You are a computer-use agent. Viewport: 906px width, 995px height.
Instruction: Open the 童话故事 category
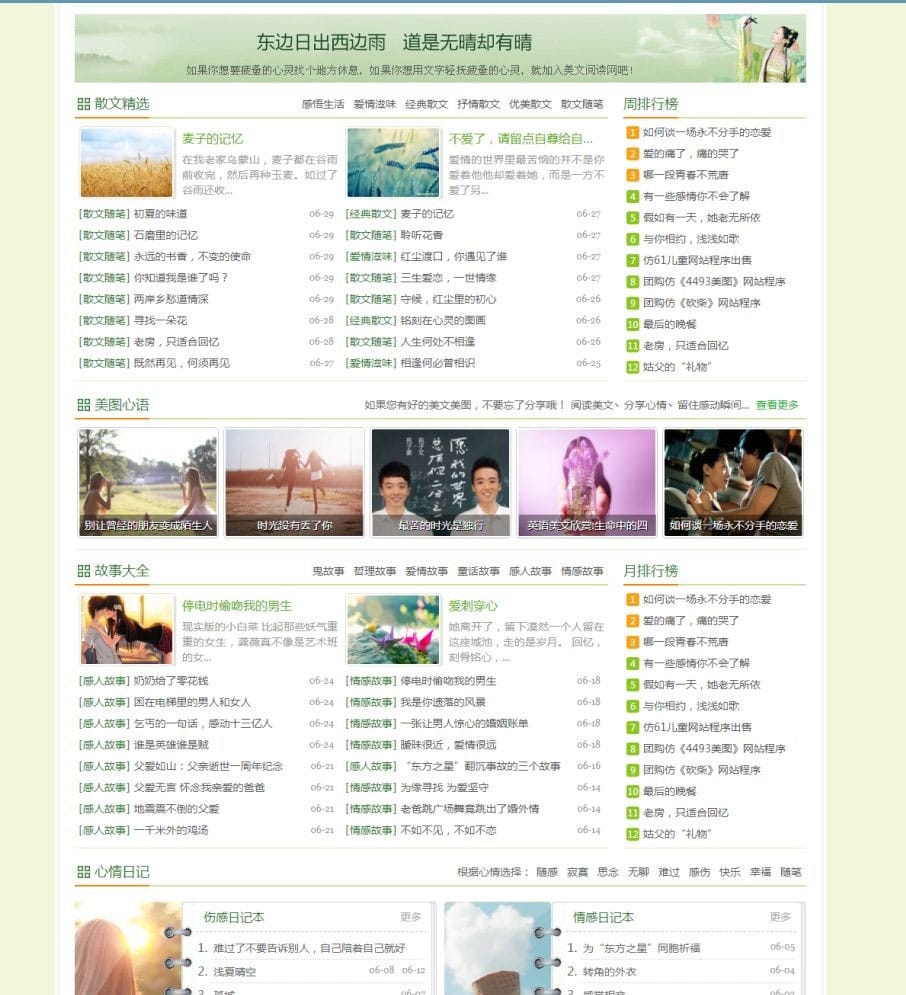pyautogui.click(x=478, y=570)
